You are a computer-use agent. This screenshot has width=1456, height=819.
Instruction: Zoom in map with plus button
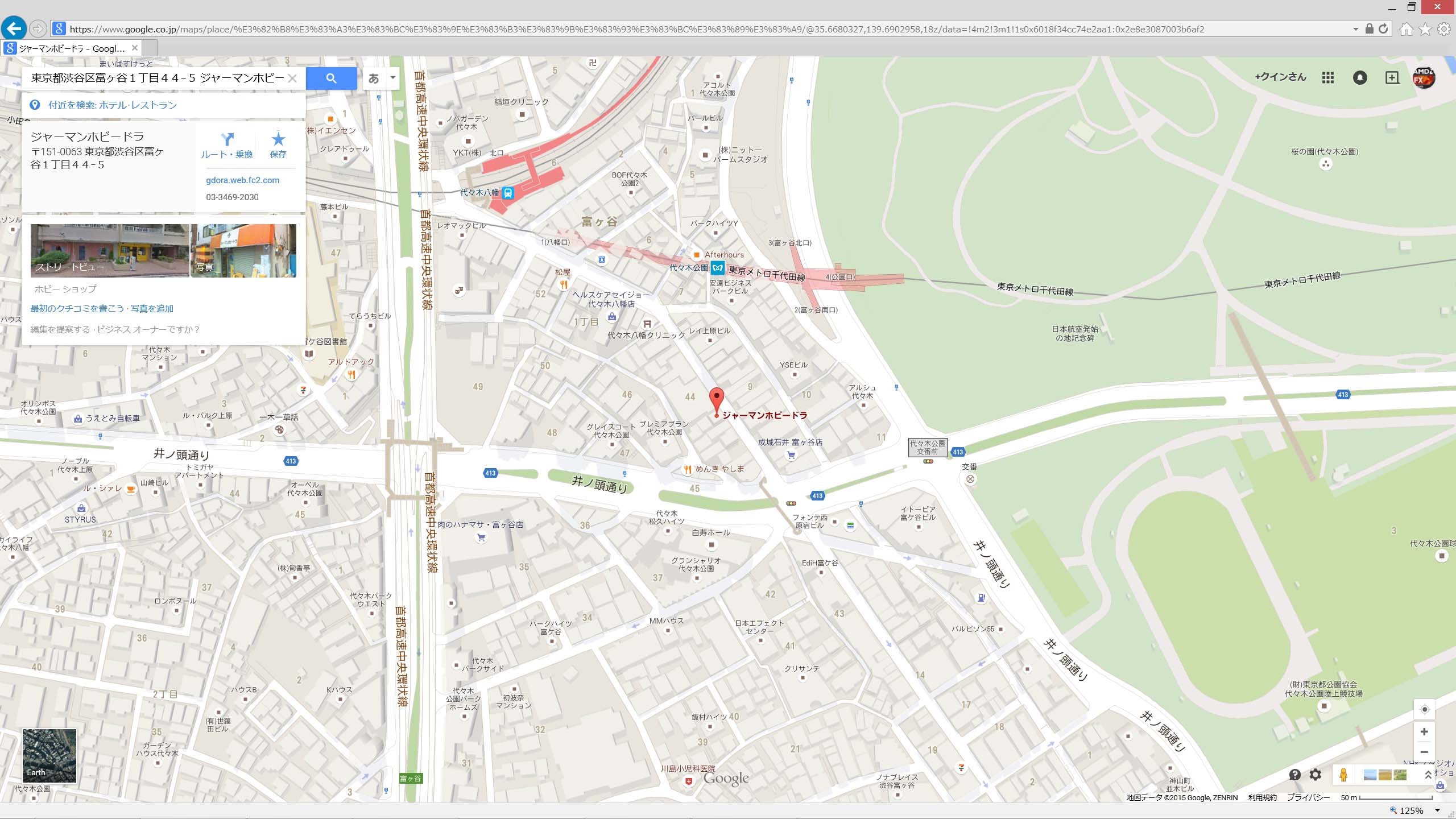(x=1424, y=731)
